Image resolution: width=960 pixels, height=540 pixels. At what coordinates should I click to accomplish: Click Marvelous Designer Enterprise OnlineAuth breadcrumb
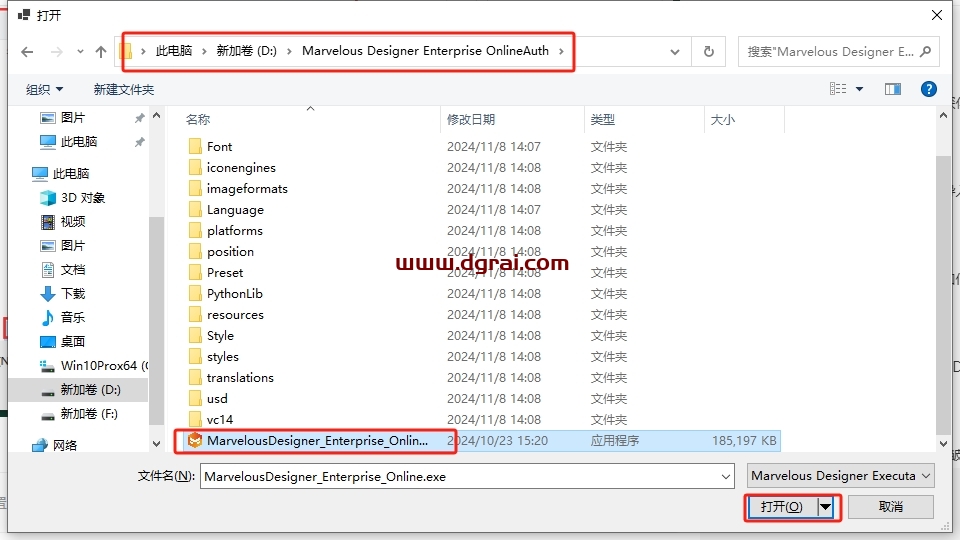[426, 51]
